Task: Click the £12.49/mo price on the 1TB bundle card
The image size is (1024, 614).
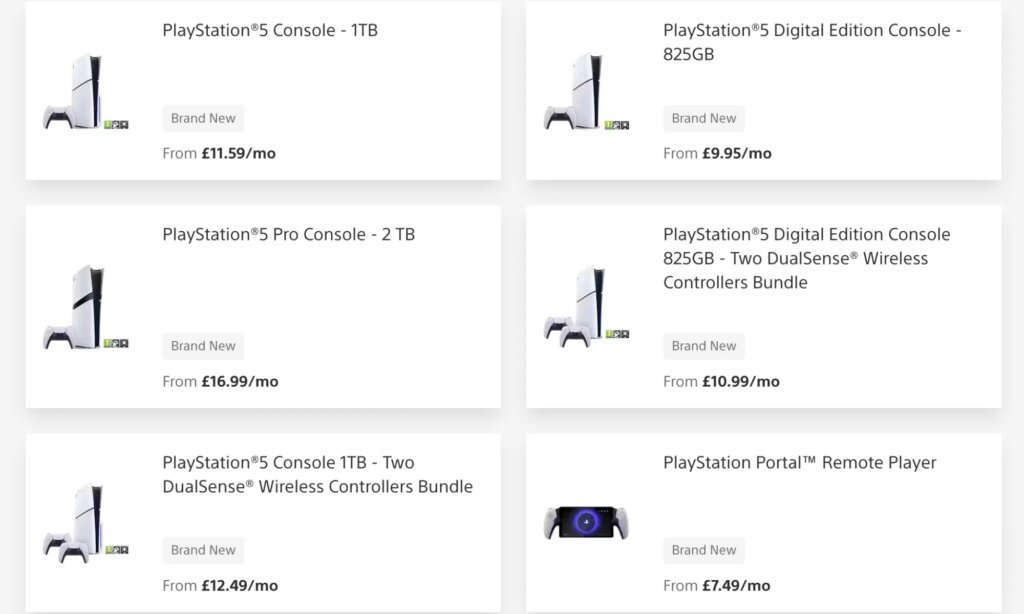Action: tap(220, 585)
